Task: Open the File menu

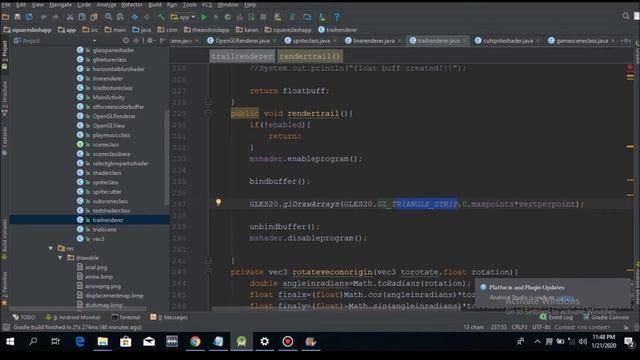Action: tap(6, 5)
